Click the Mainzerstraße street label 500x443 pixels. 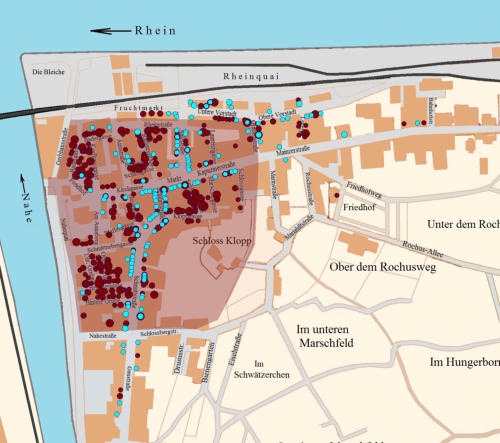coord(293,150)
